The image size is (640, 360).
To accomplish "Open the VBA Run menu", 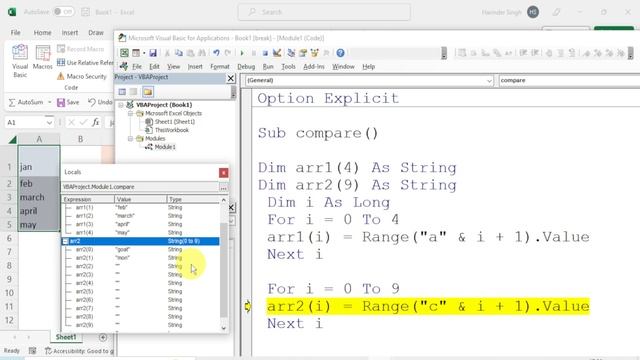I will point(268,67).
